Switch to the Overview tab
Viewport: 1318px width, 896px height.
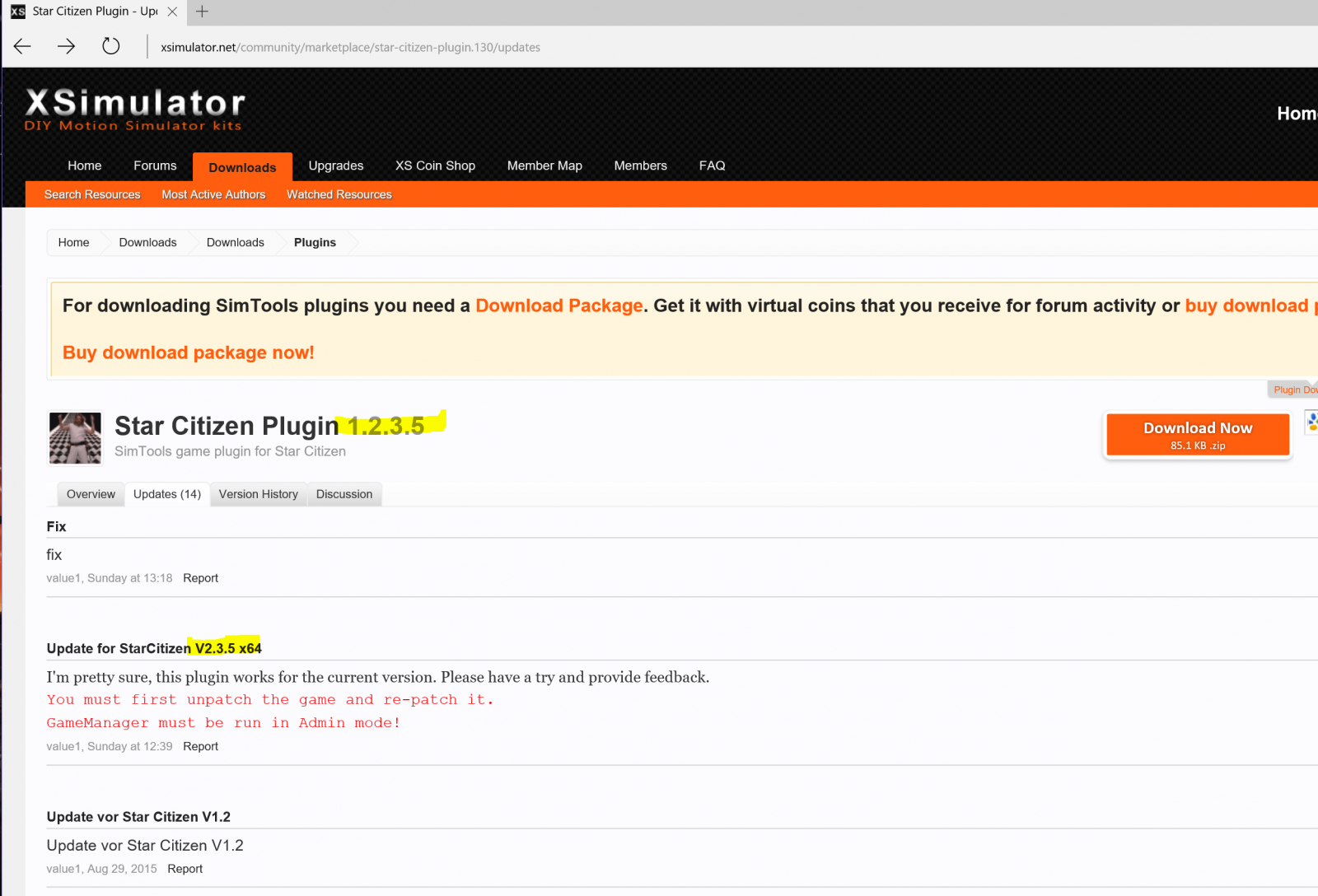91,494
